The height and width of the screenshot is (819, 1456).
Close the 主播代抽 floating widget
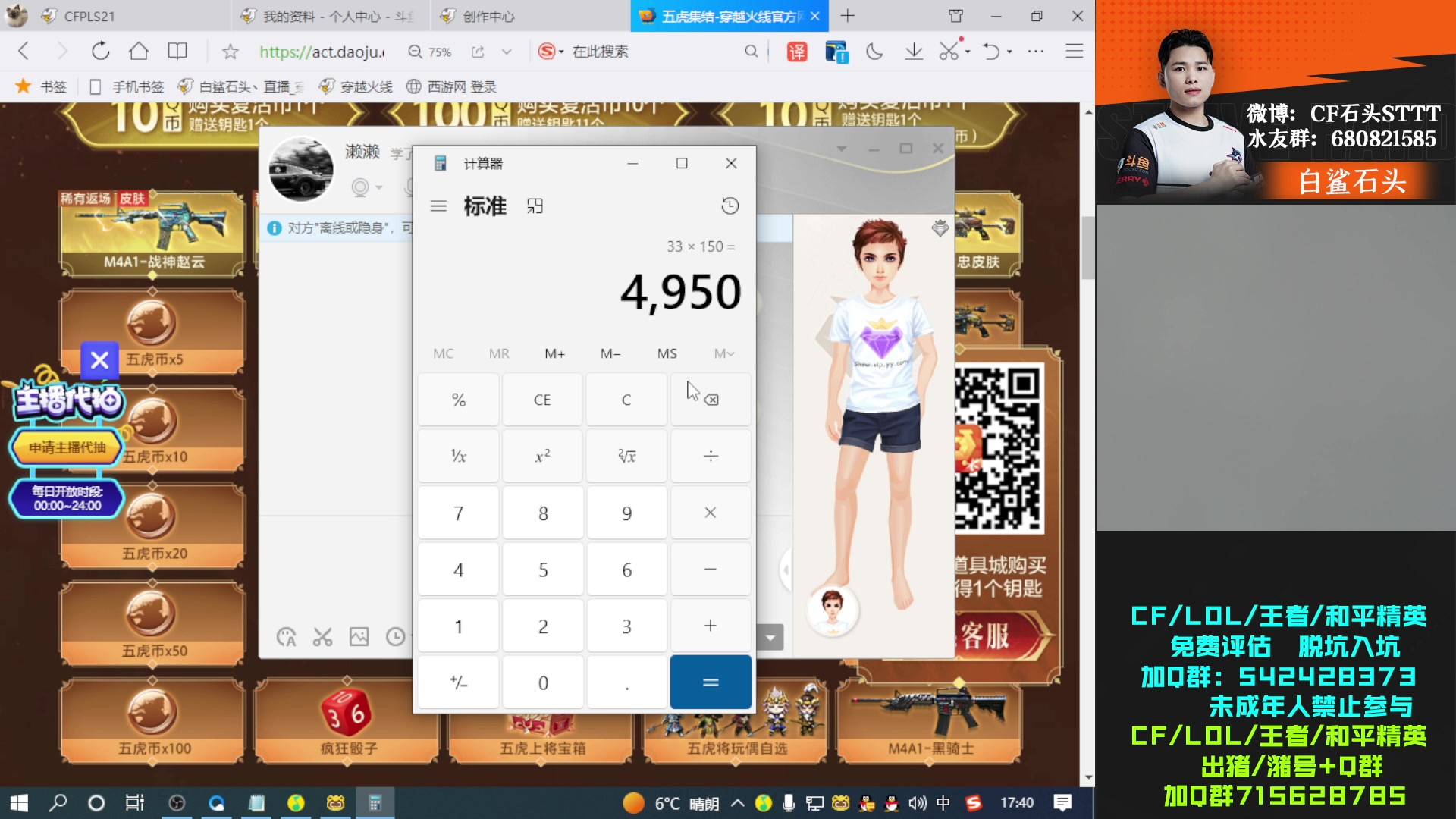(x=99, y=360)
